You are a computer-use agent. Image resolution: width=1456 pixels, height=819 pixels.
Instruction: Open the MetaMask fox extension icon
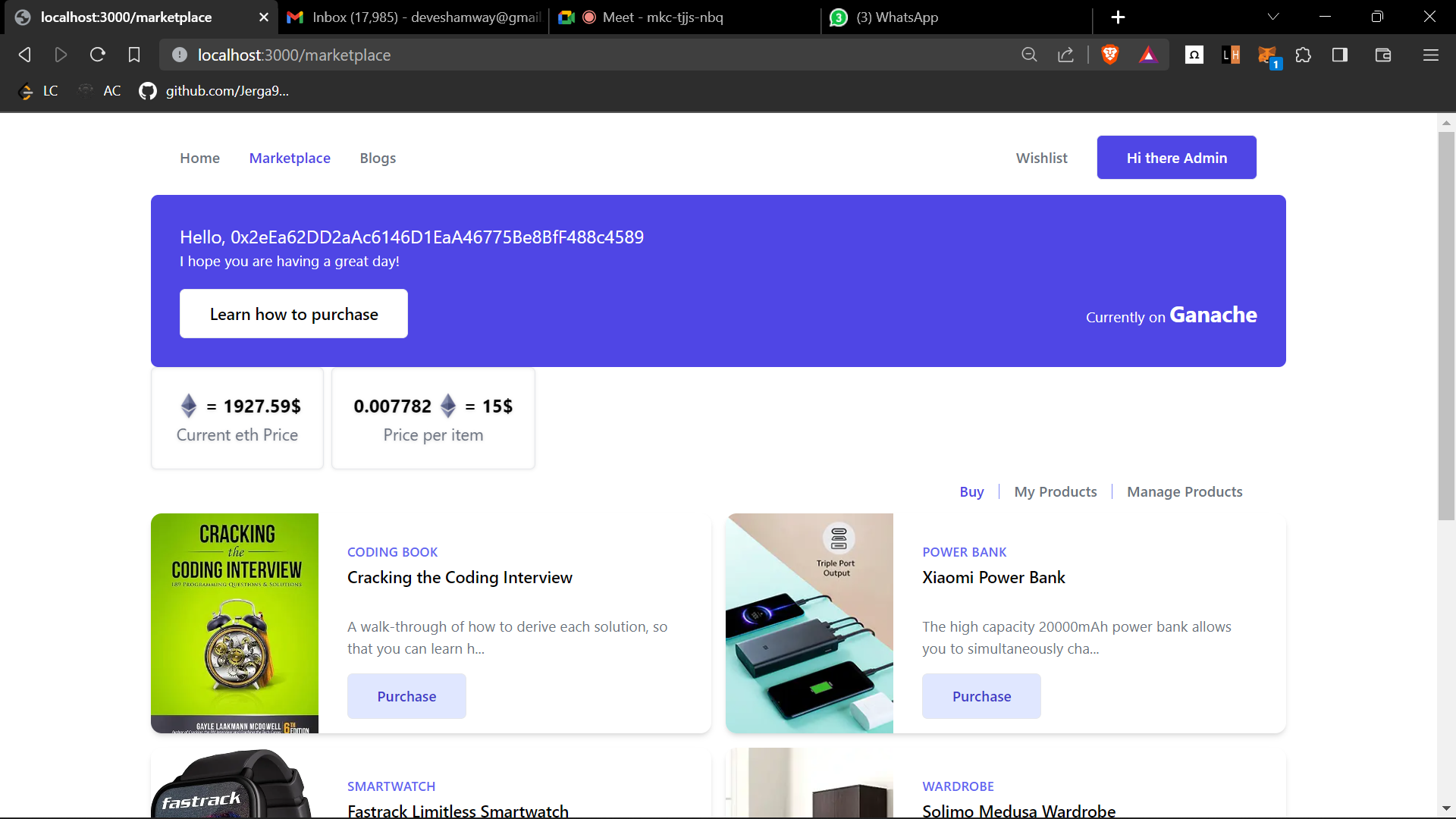tap(1267, 55)
